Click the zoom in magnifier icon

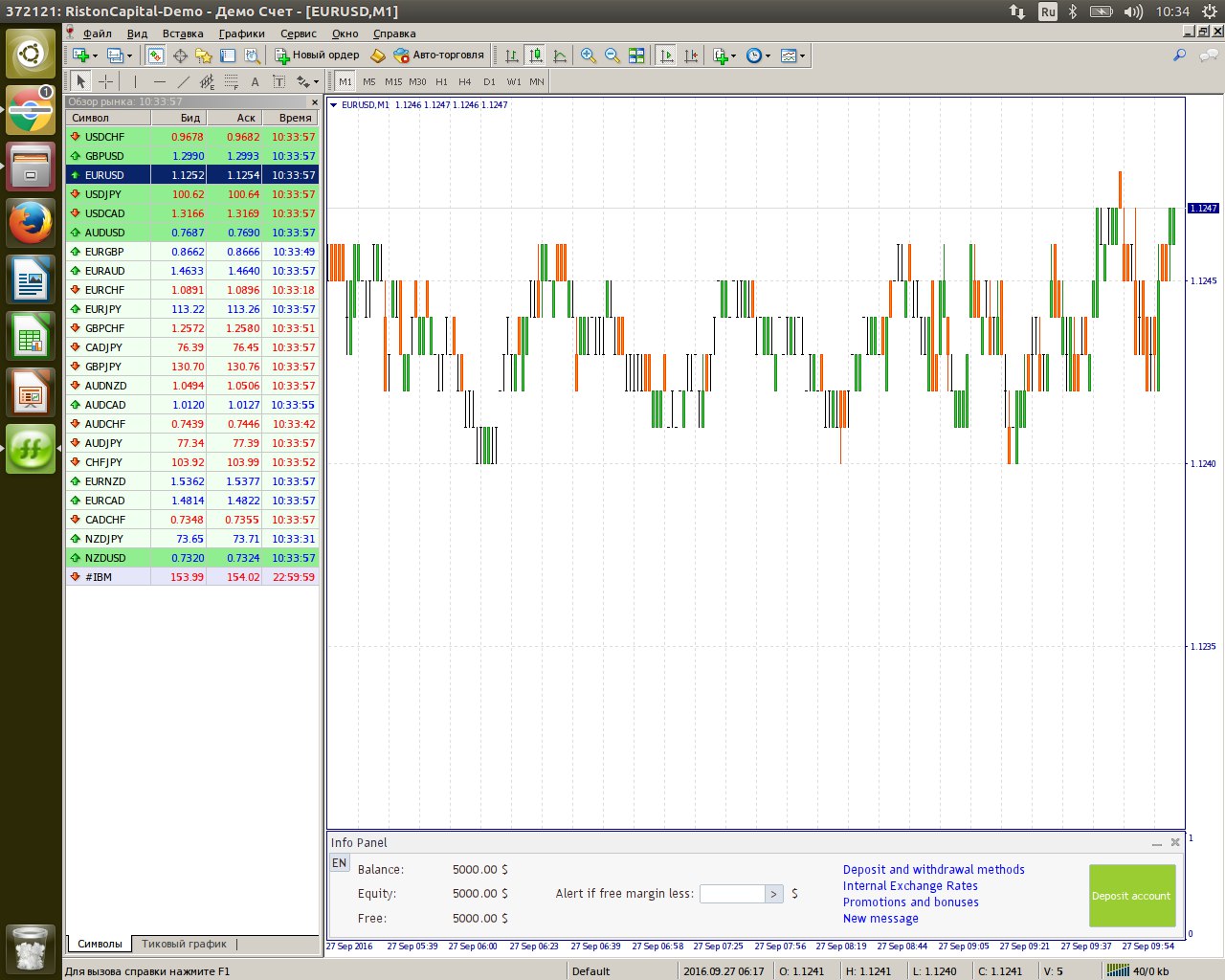click(x=588, y=56)
